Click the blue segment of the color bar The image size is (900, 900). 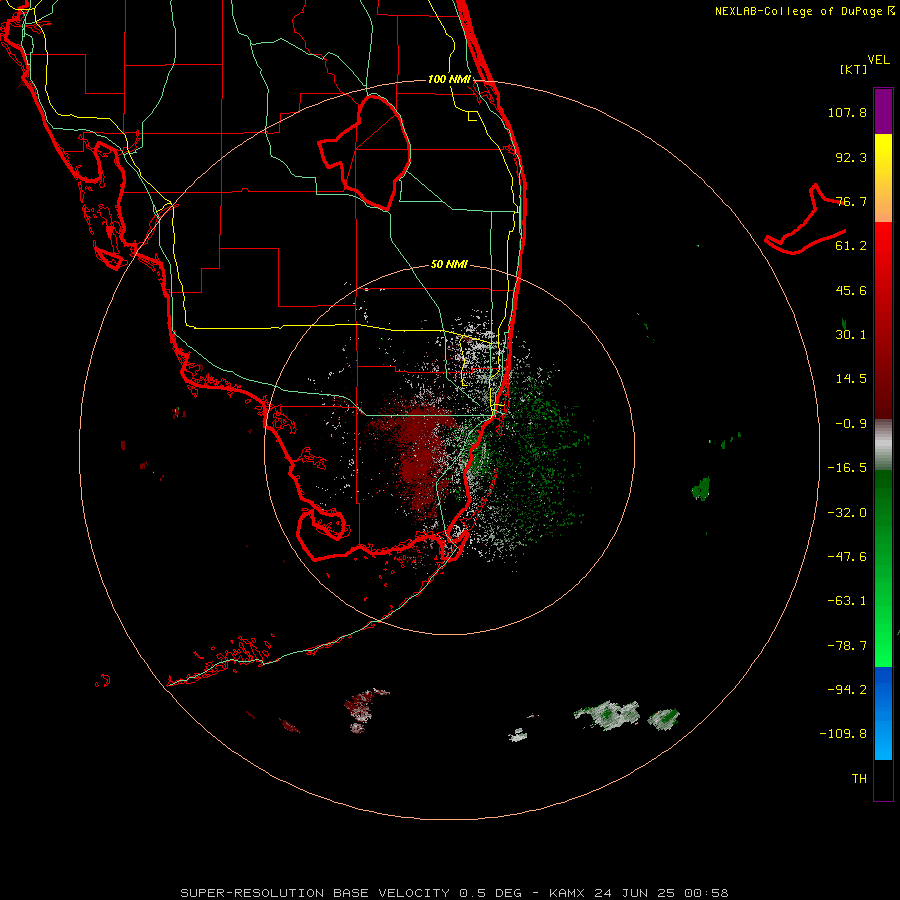pos(883,713)
